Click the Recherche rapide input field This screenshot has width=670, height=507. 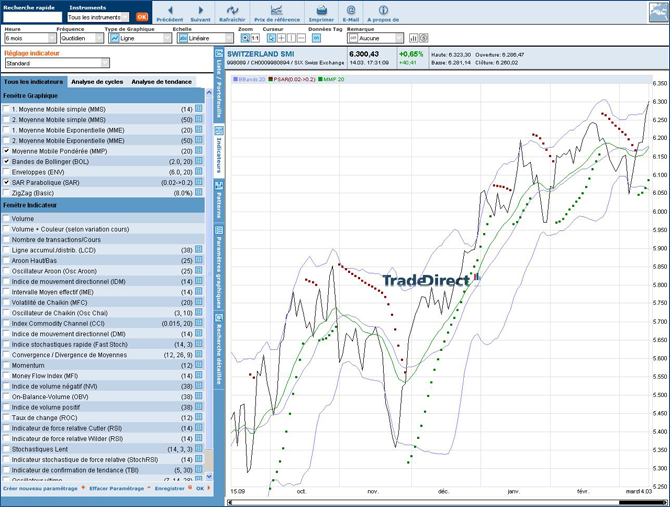click(x=32, y=17)
